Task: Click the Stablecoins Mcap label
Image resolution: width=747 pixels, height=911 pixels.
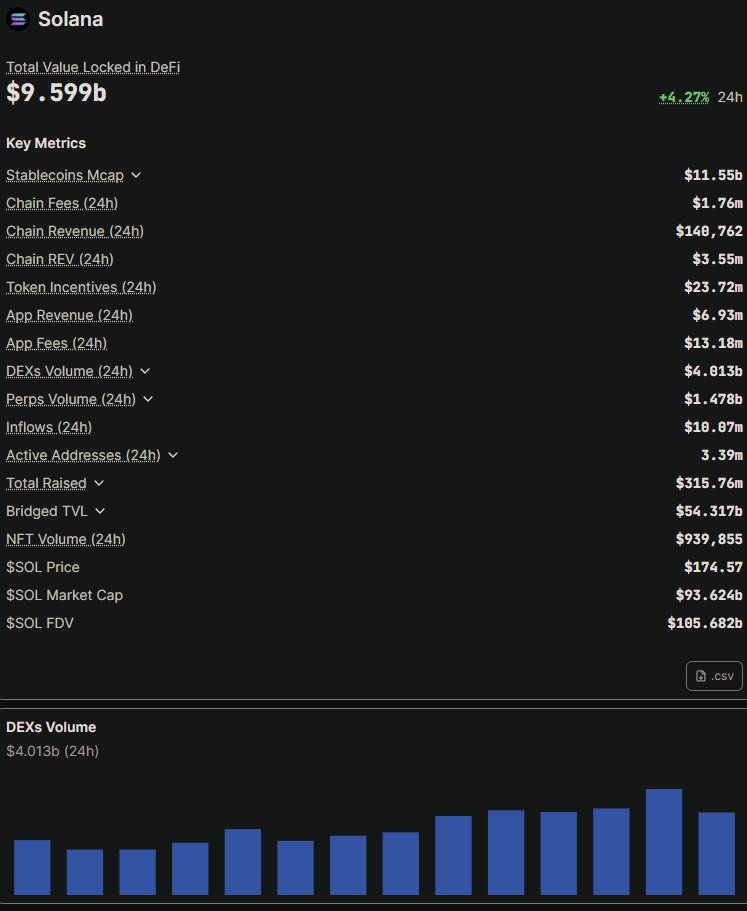Action: pyautogui.click(x=65, y=175)
